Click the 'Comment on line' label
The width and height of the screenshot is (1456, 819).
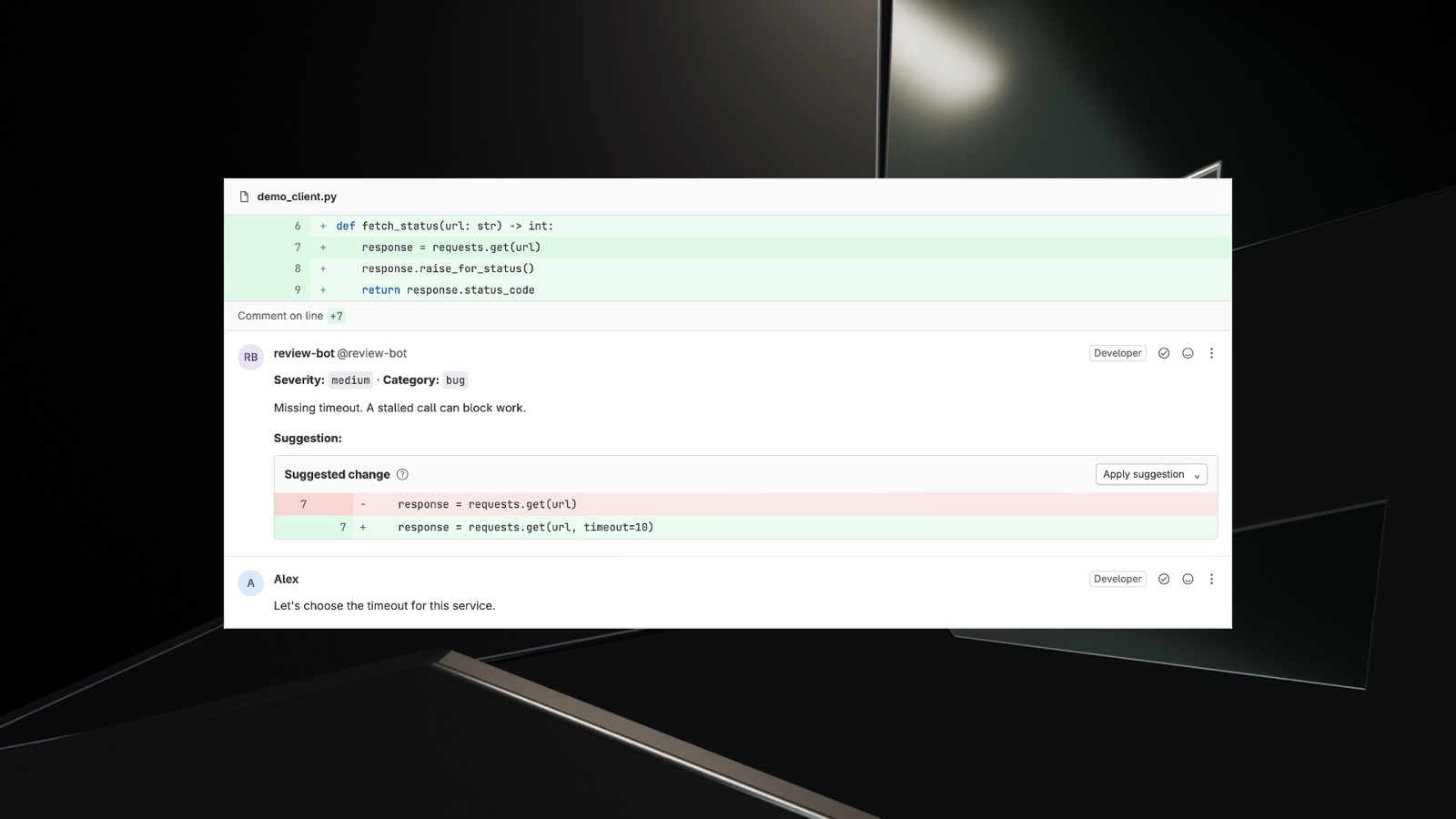click(280, 316)
